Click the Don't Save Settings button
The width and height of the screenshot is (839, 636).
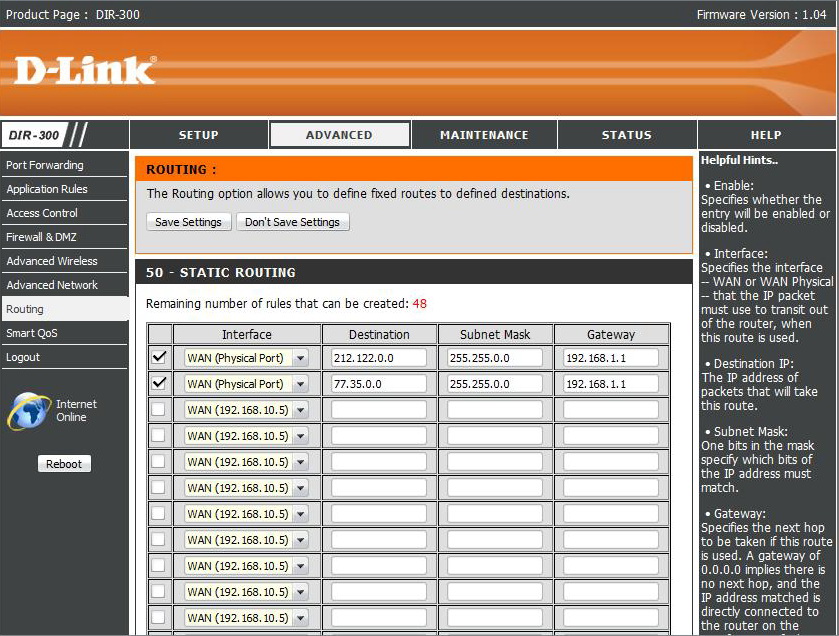(x=292, y=222)
